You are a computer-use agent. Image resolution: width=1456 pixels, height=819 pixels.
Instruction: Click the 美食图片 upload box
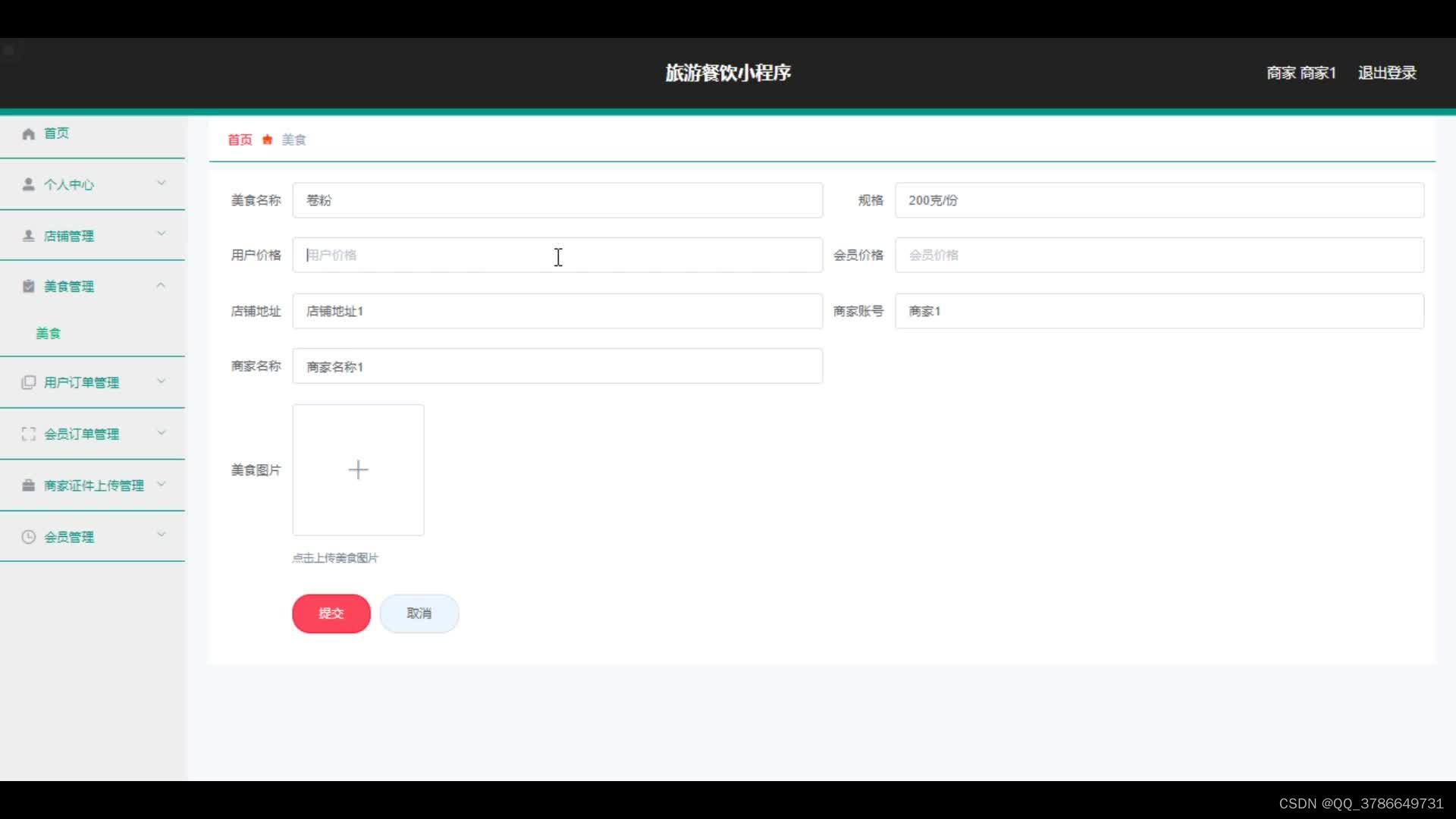click(x=358, y=470)
